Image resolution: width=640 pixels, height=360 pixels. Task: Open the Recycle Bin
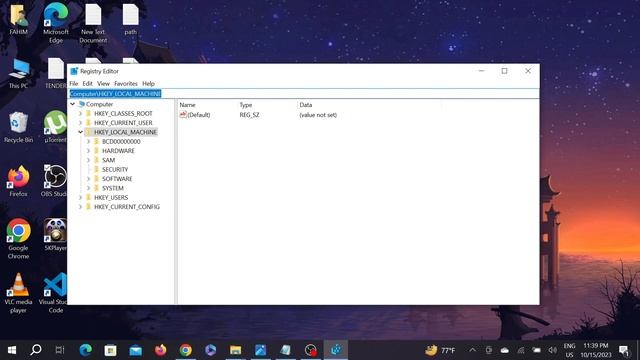(18, 127)
